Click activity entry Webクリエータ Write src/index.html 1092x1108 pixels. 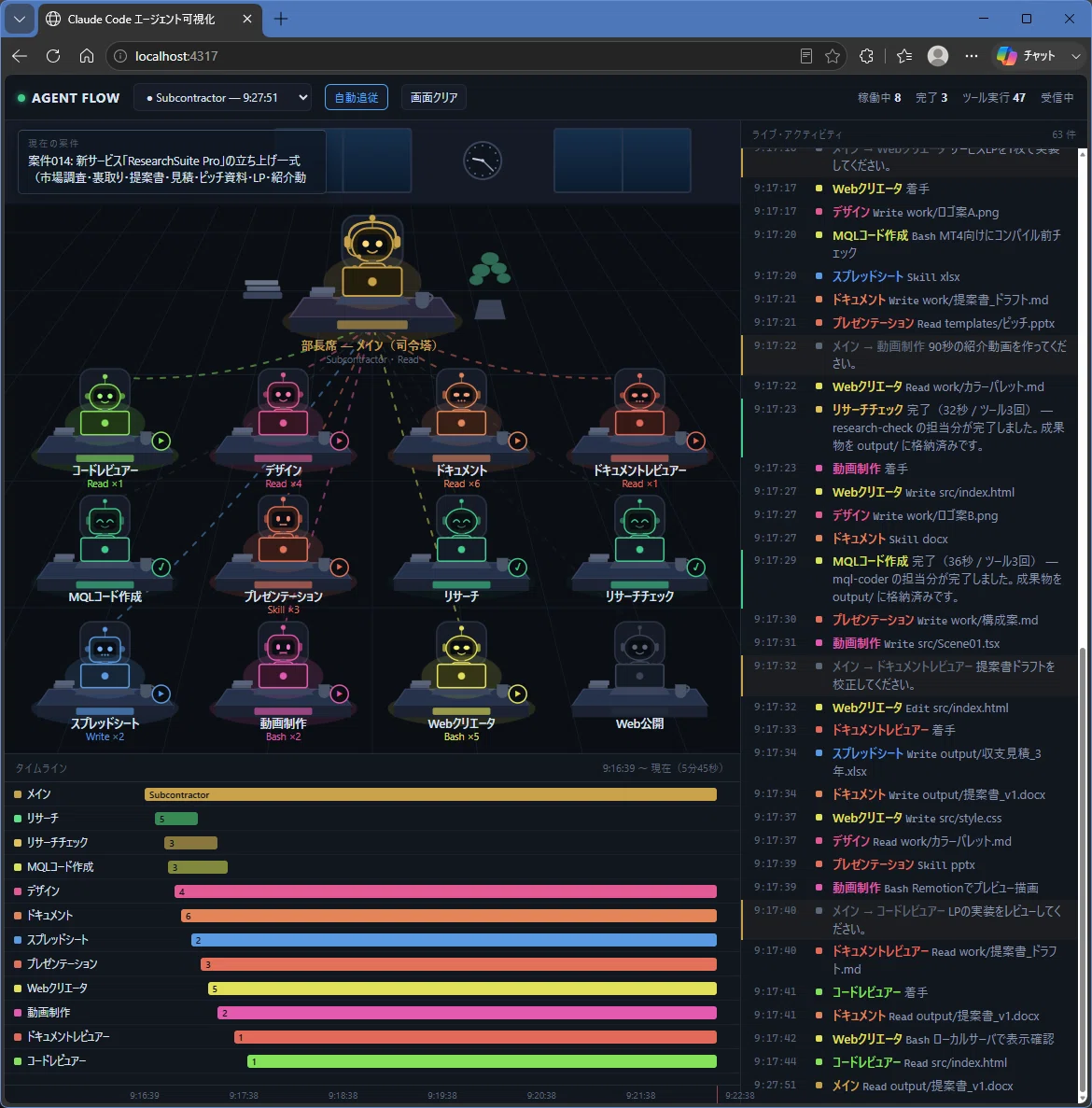(911, 492)
